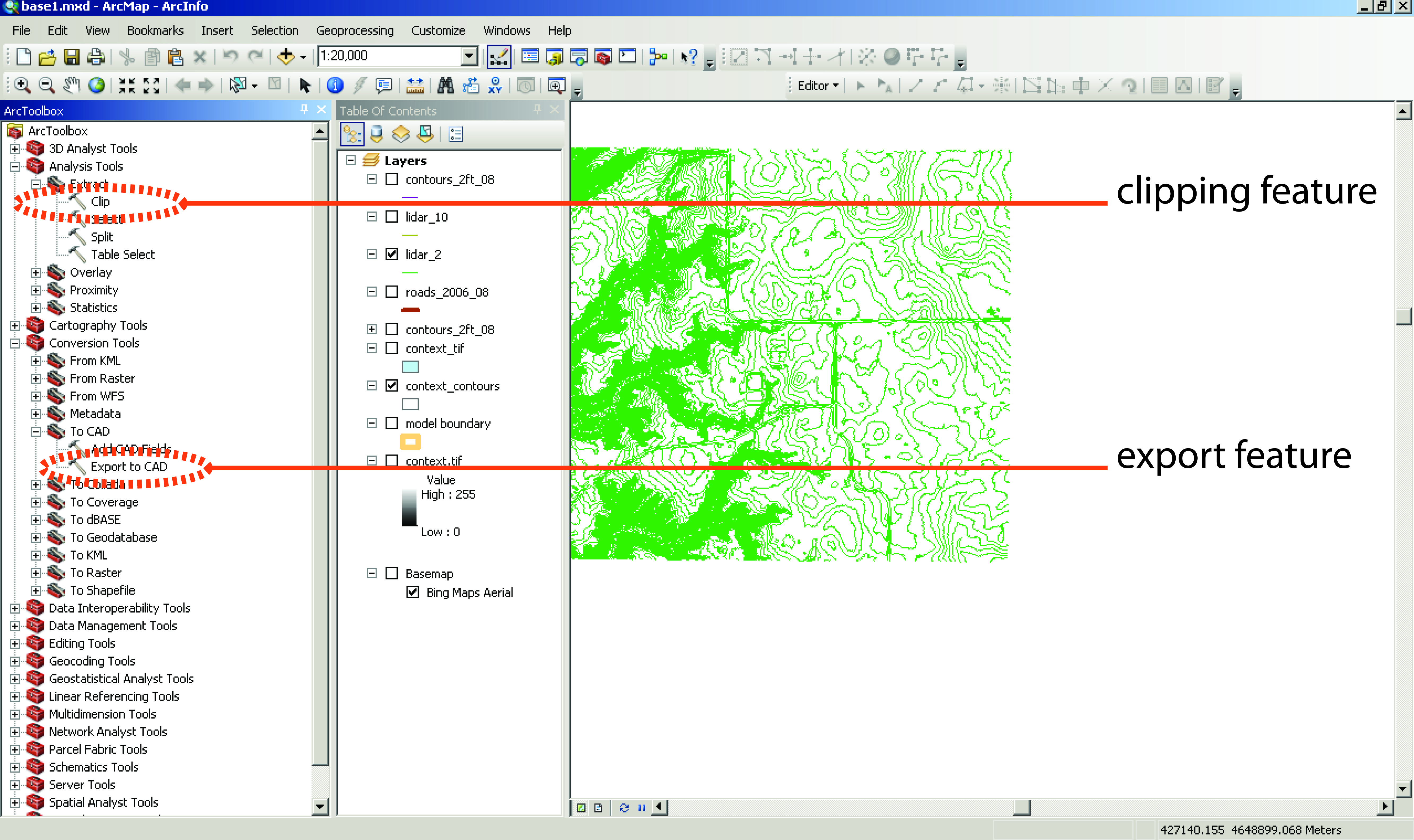This screenshot has height=840, width=1414.
Task: Expand the 3D Analyst Tools toolbox
Action: (15, 149)
